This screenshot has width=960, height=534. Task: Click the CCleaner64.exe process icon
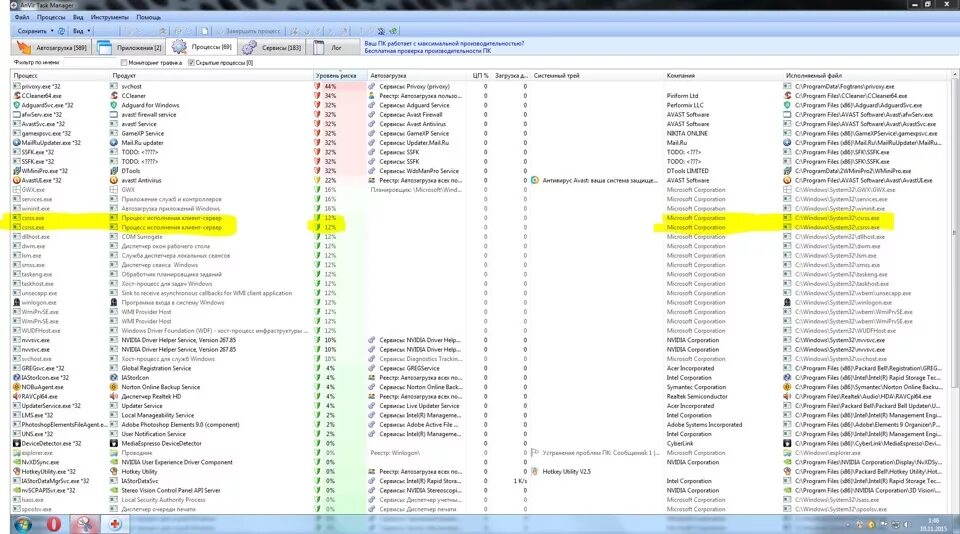click(x=17, y=96)
